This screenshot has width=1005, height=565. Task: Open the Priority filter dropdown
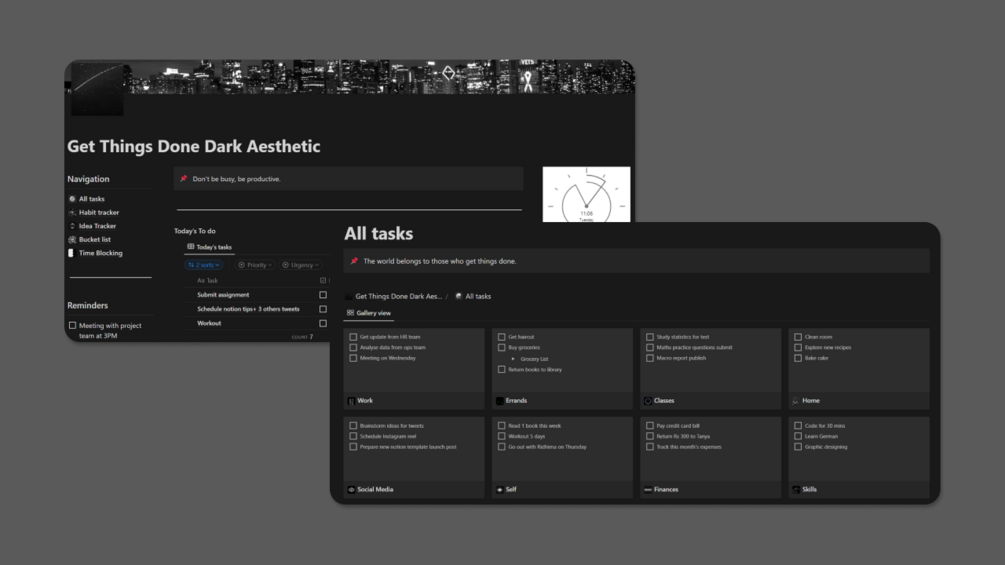[x=255, y=265]
